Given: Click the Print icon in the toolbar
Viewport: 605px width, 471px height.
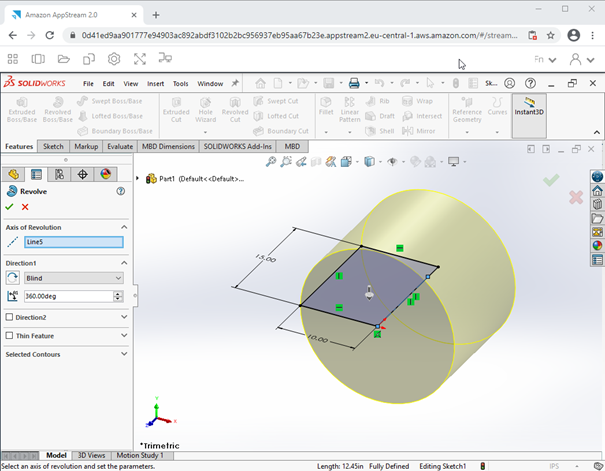Looking at the screenshot, I should pos(354,83).
